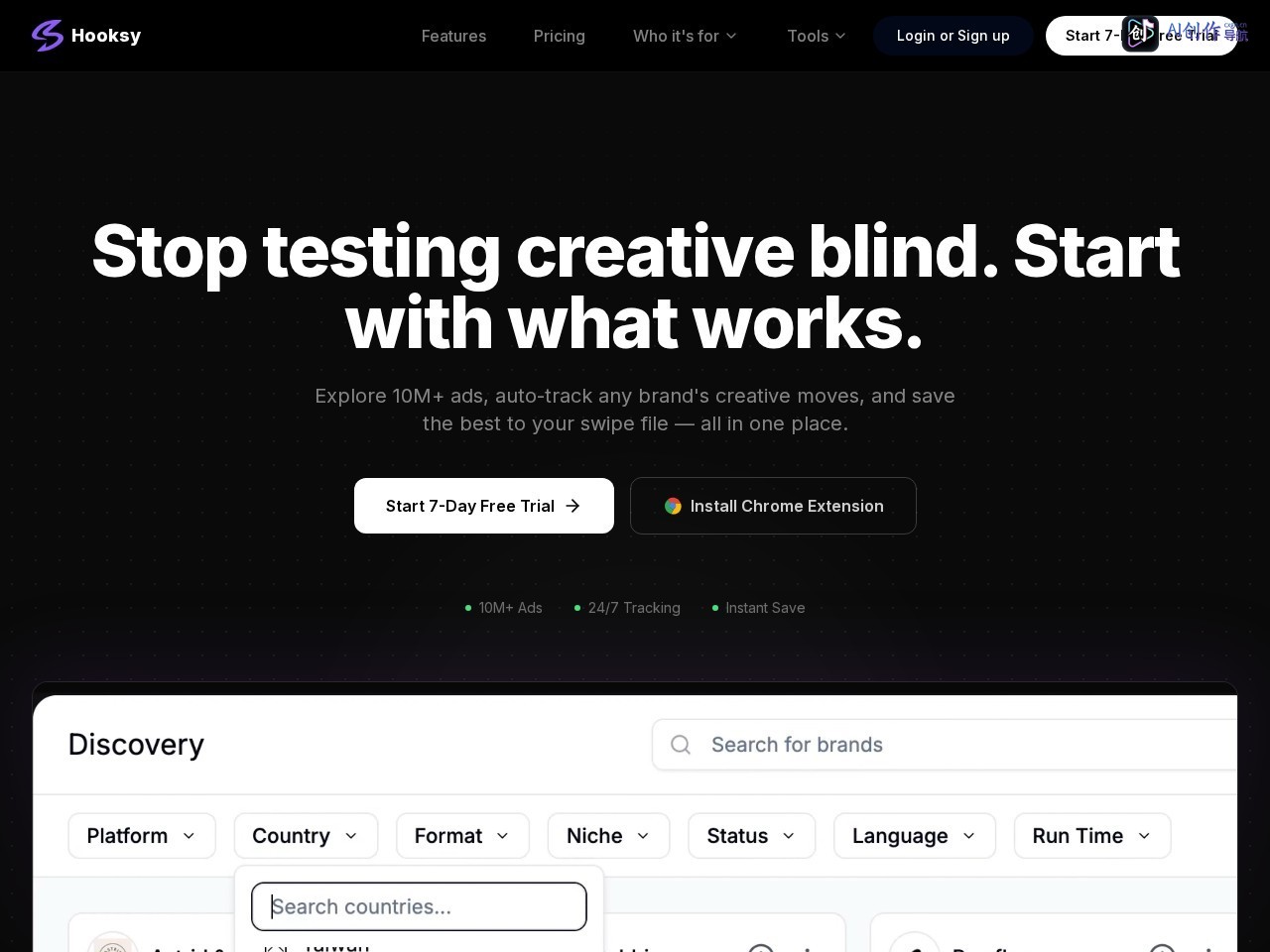Screen dimensions: 1270x952
Task: Click the "Login or Sign up" button
Action: [953, 36]
